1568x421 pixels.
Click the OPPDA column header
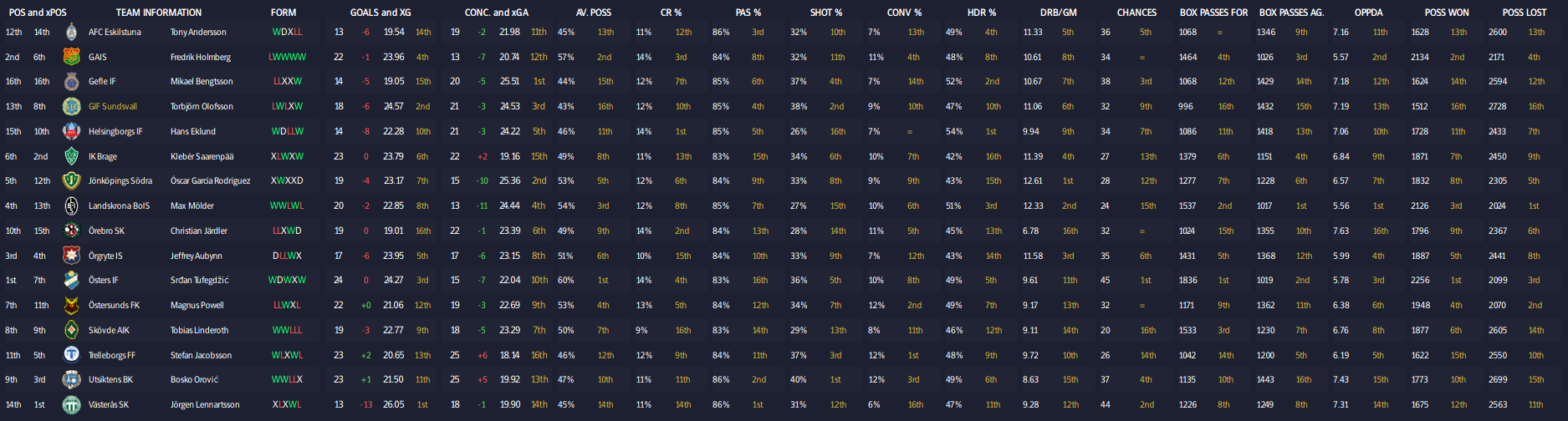click(1368, 13)
